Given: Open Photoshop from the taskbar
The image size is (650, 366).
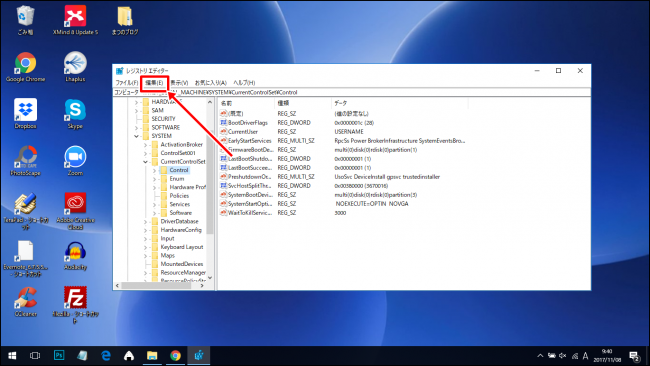Looking at the screenshot, I should tap(59, 356).
